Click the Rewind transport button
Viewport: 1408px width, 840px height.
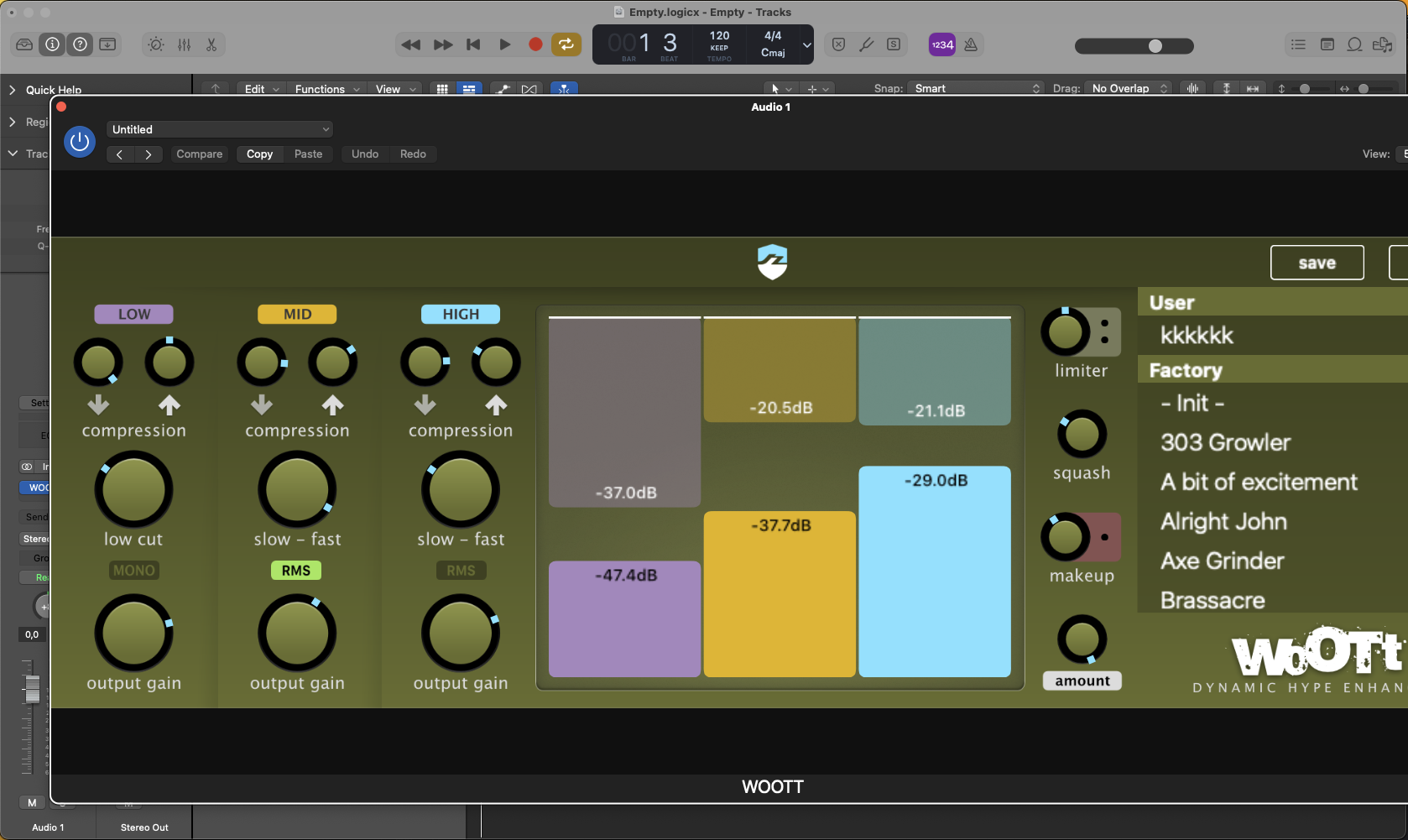click(x=410, y=44)
